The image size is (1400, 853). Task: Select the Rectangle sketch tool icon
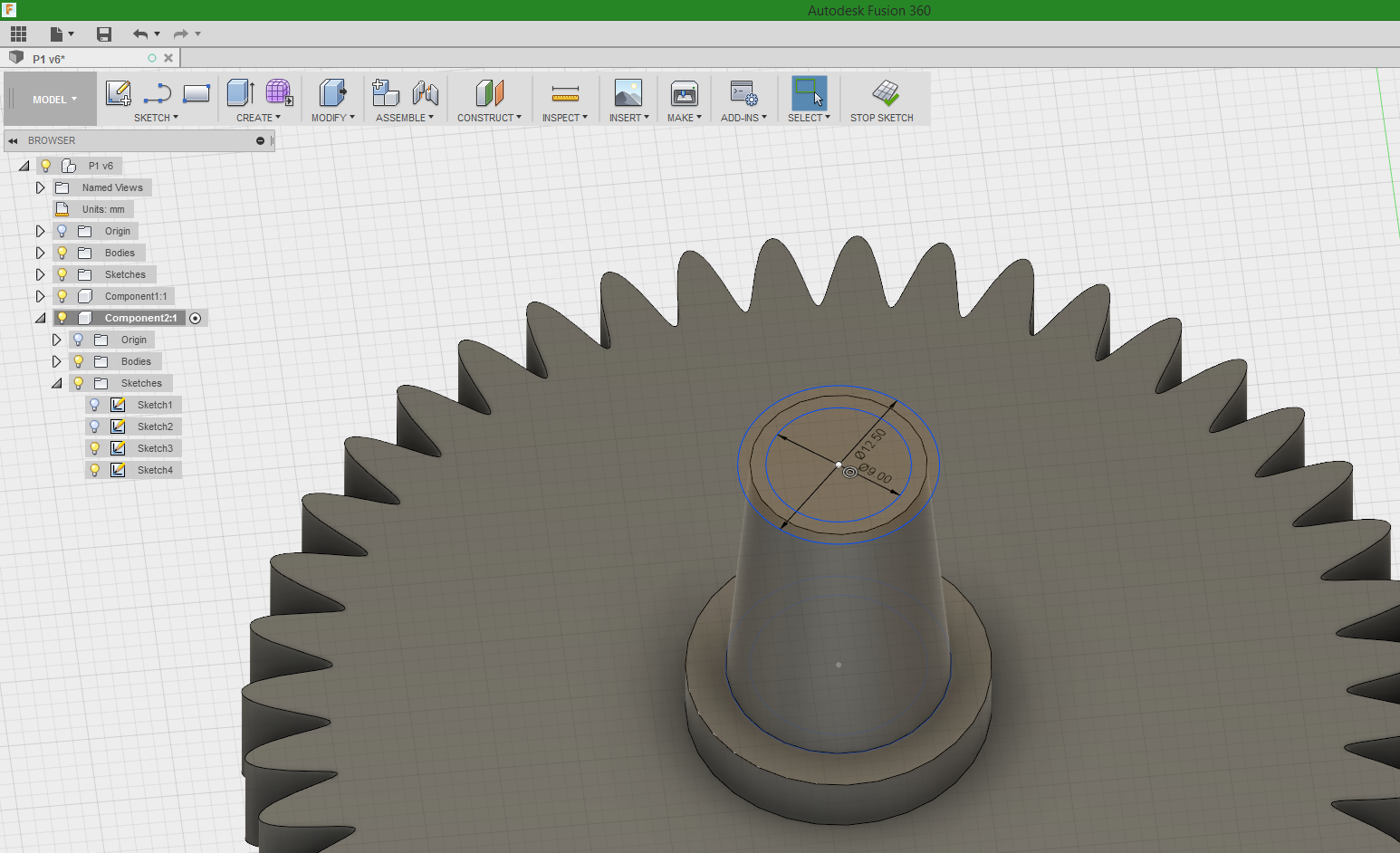197,92
